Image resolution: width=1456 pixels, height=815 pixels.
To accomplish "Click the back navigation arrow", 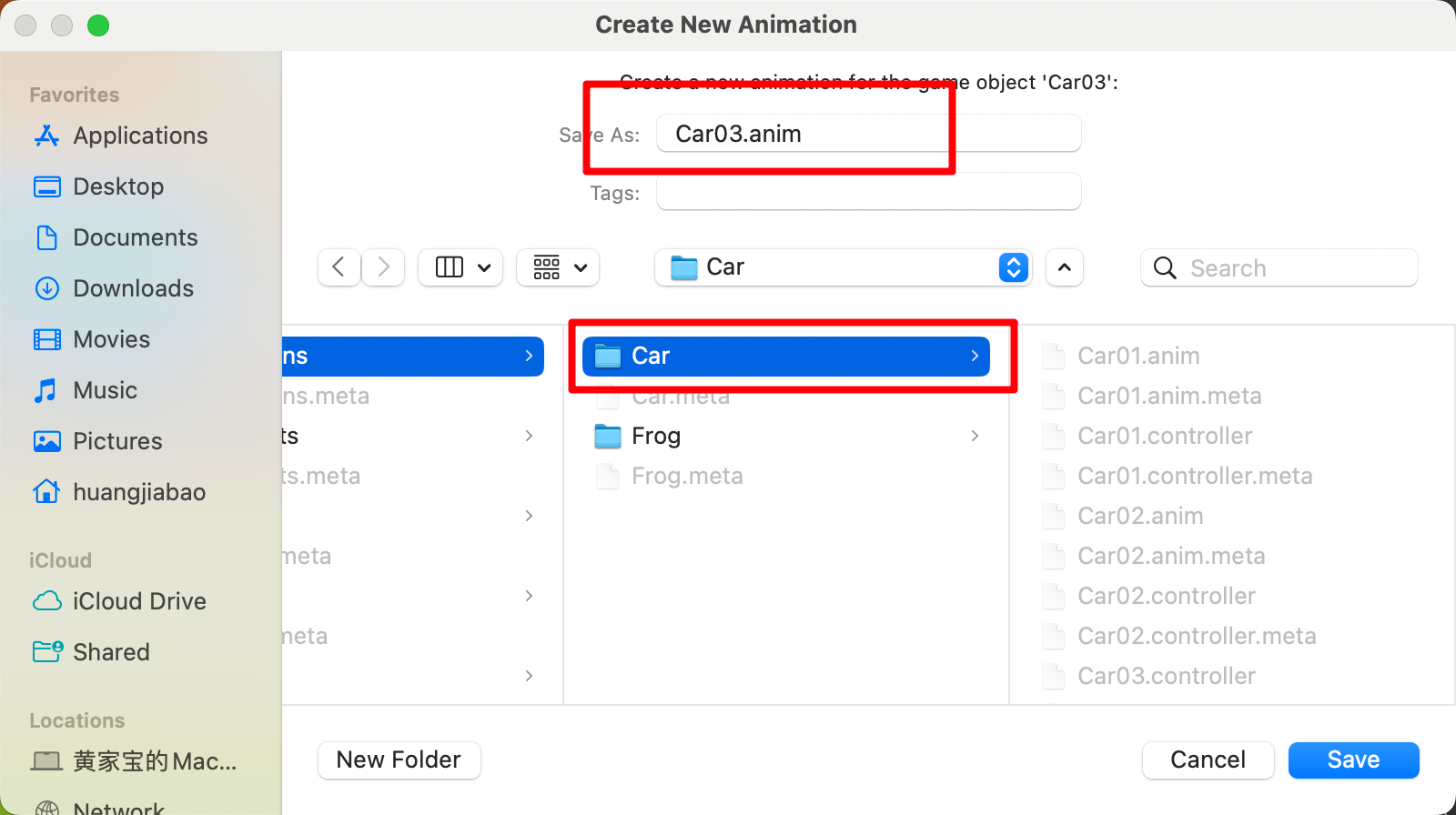I will point(339,267).
